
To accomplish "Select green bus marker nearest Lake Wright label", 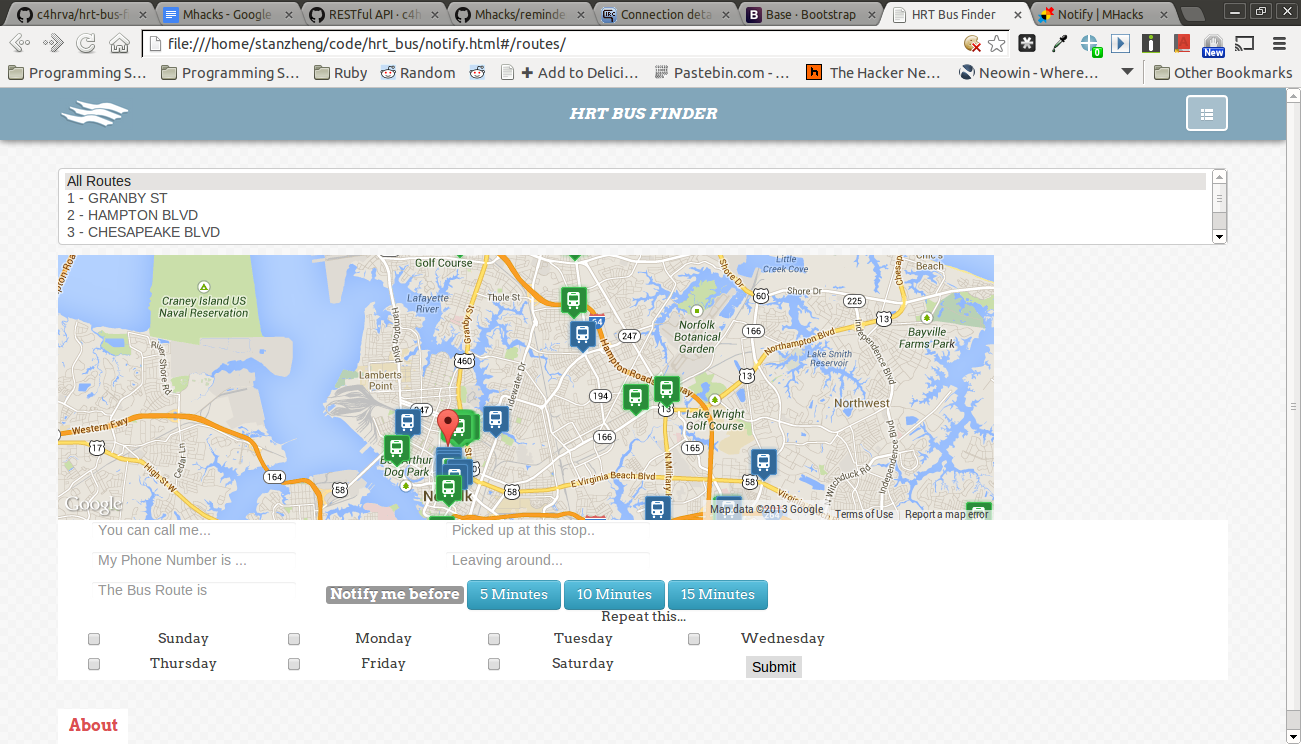I will tap(667, 391).
